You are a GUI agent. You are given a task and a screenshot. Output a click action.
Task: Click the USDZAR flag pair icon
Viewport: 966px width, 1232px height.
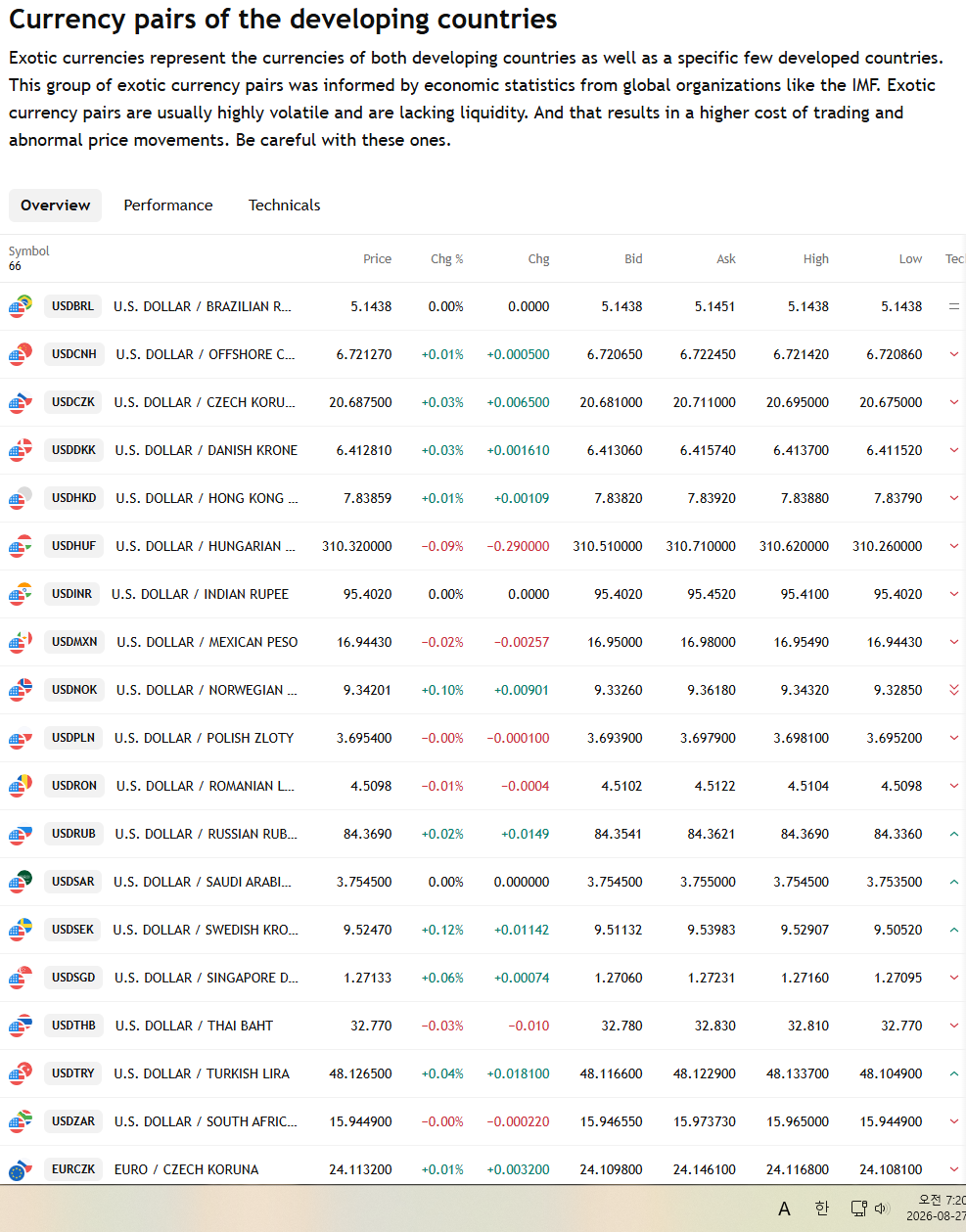[x=21, y=1121]
